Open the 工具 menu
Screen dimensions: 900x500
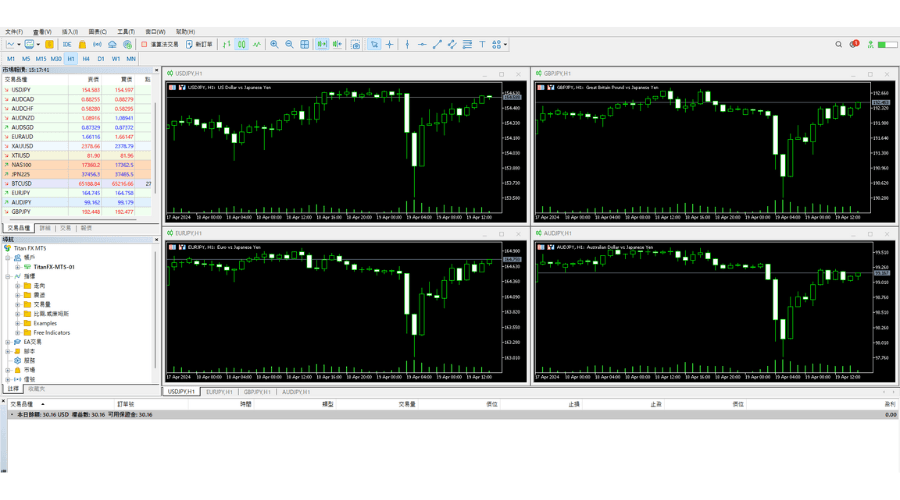125,32
